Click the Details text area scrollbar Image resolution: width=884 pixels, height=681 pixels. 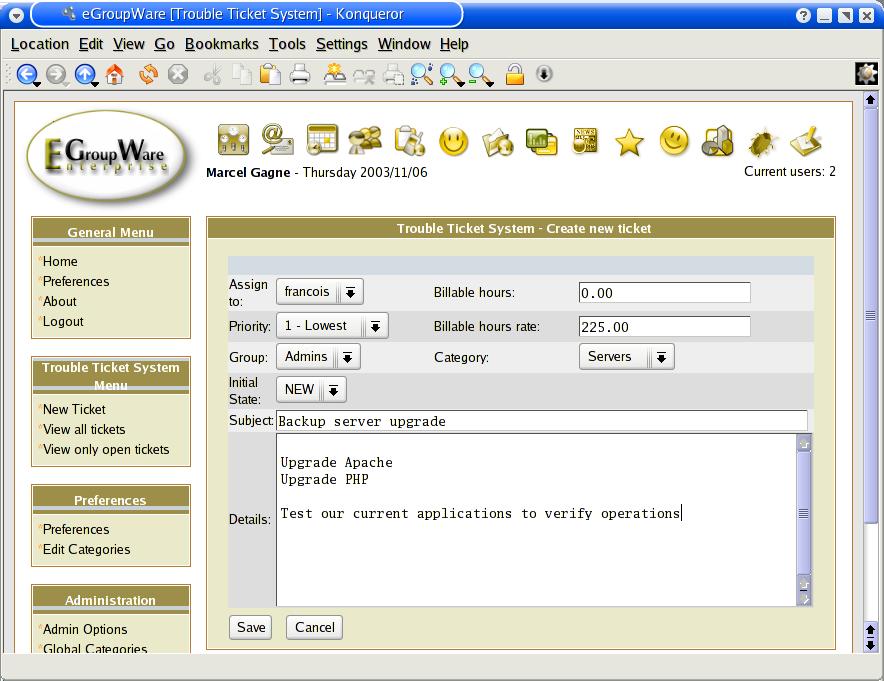pyautogui.click(x=803, y=513)
